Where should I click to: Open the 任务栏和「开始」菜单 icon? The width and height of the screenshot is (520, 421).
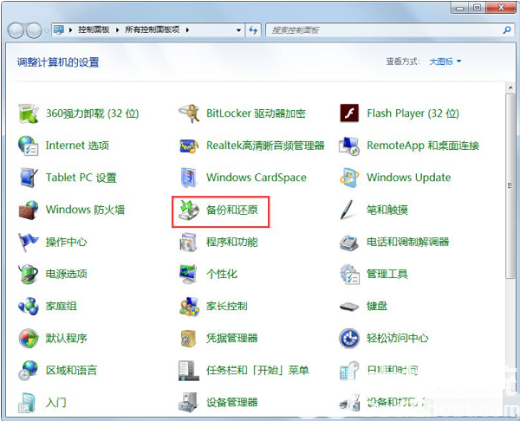click(x=189, y=370)
